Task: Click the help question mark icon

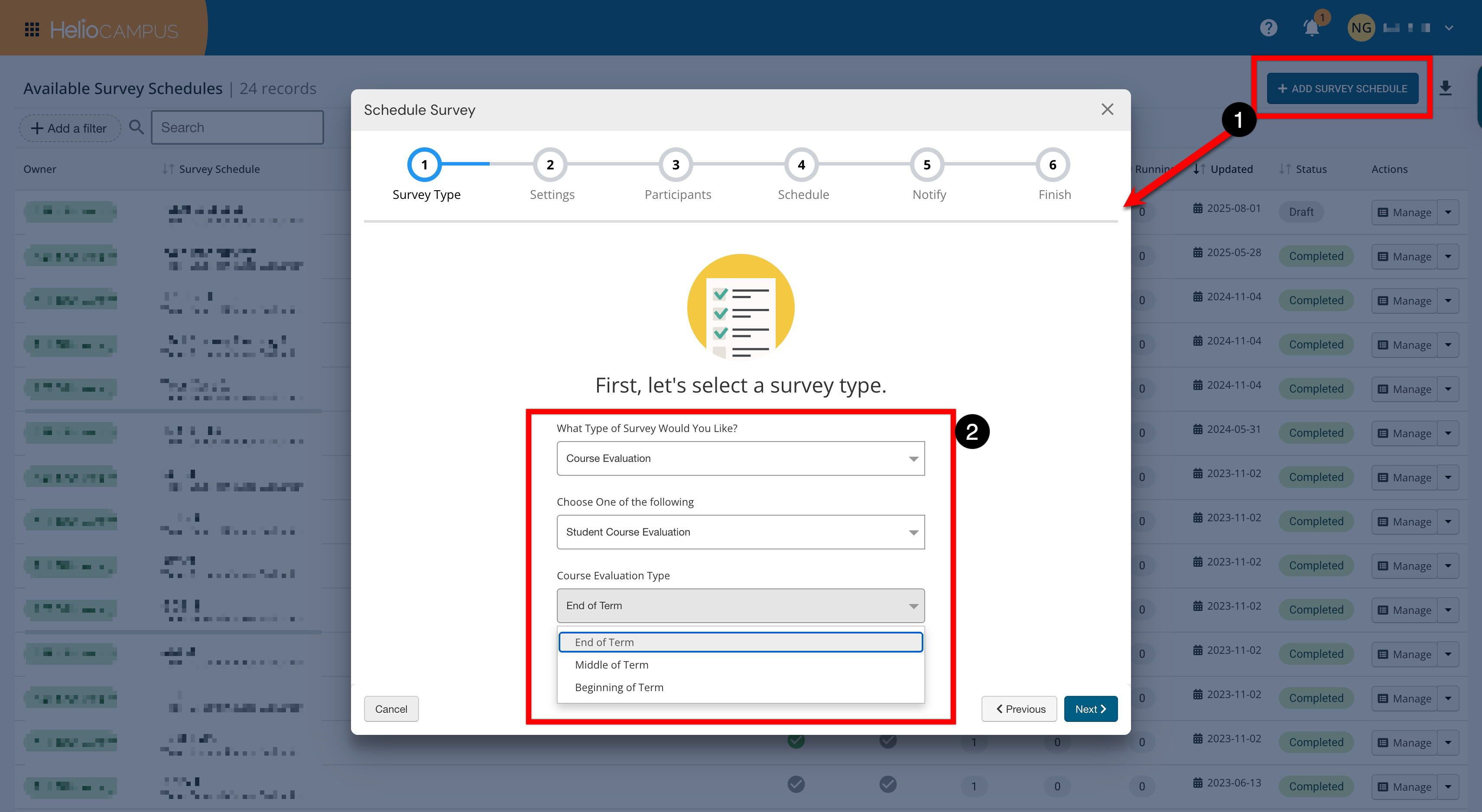Action: click(1268, 28)
